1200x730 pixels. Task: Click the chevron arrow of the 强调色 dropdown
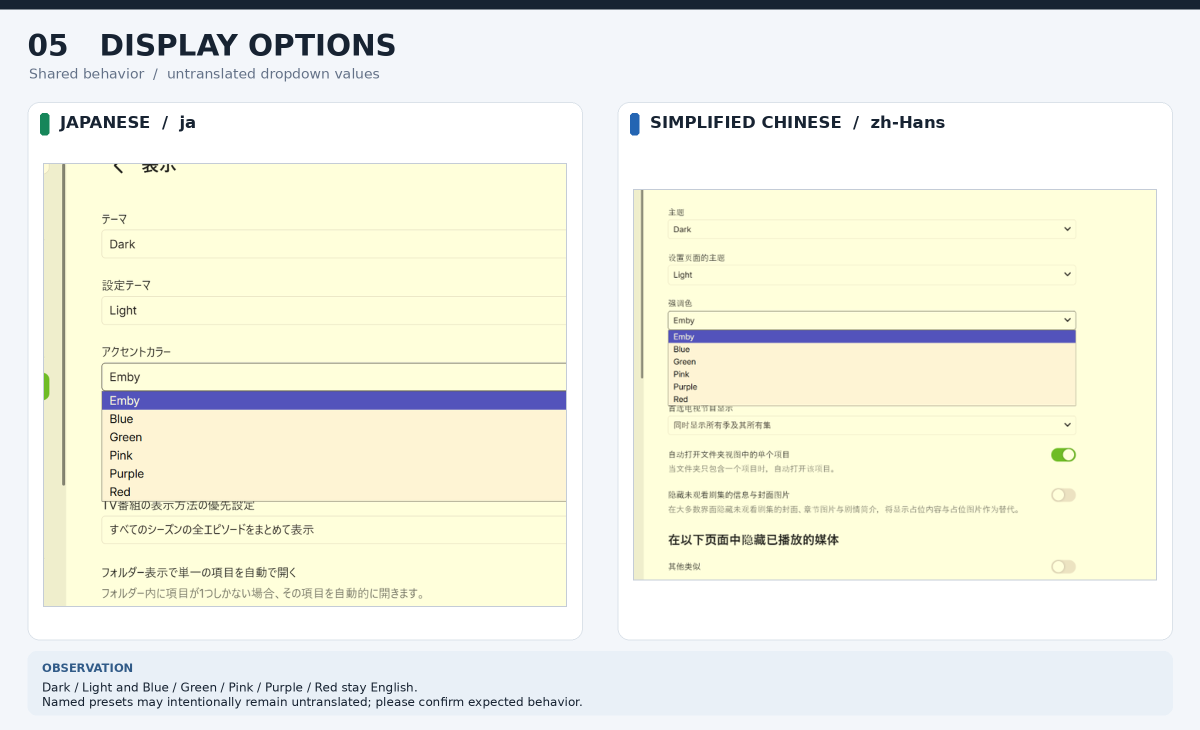(x=1068, y=320)
